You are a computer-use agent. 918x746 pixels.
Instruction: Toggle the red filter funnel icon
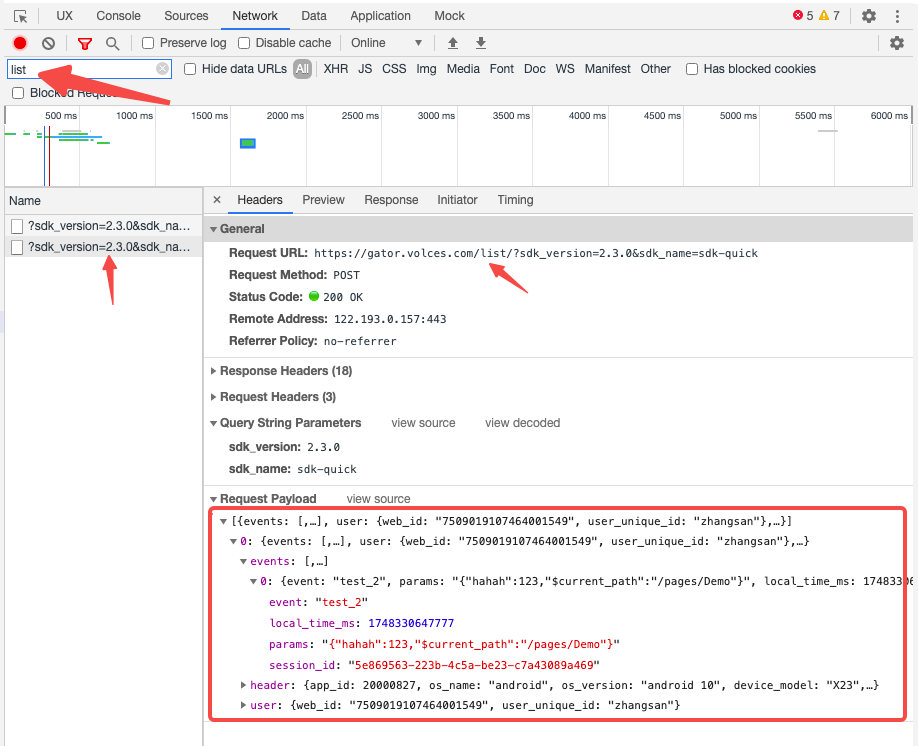coord(85,43)
